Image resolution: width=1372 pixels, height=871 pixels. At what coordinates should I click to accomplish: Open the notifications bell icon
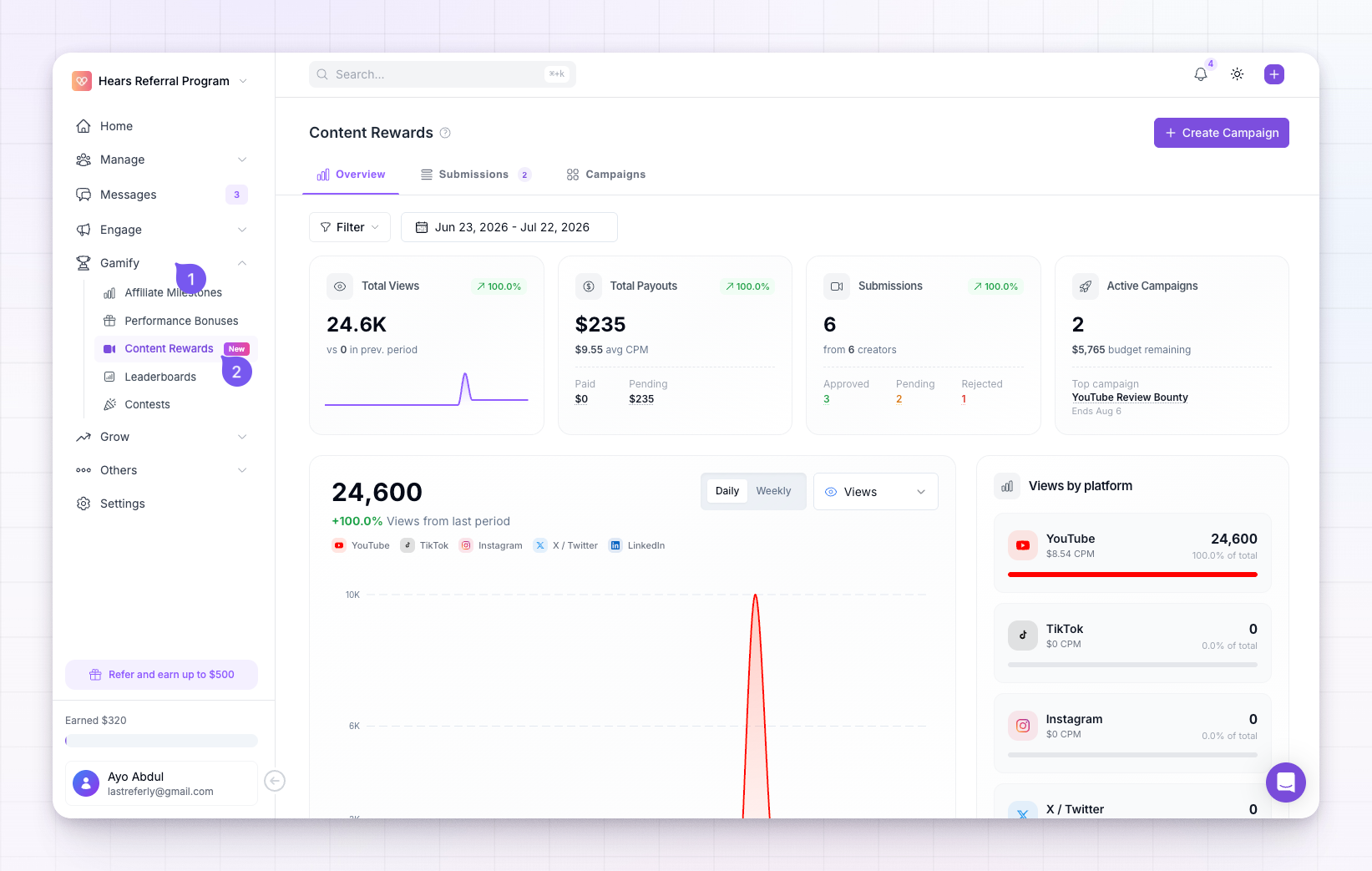click(x=1200, y=74)
